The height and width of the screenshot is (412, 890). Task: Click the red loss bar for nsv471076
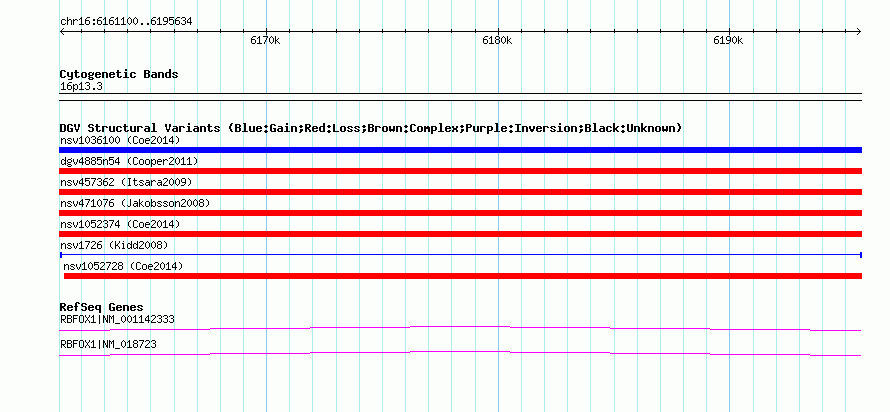click(460, 213)
